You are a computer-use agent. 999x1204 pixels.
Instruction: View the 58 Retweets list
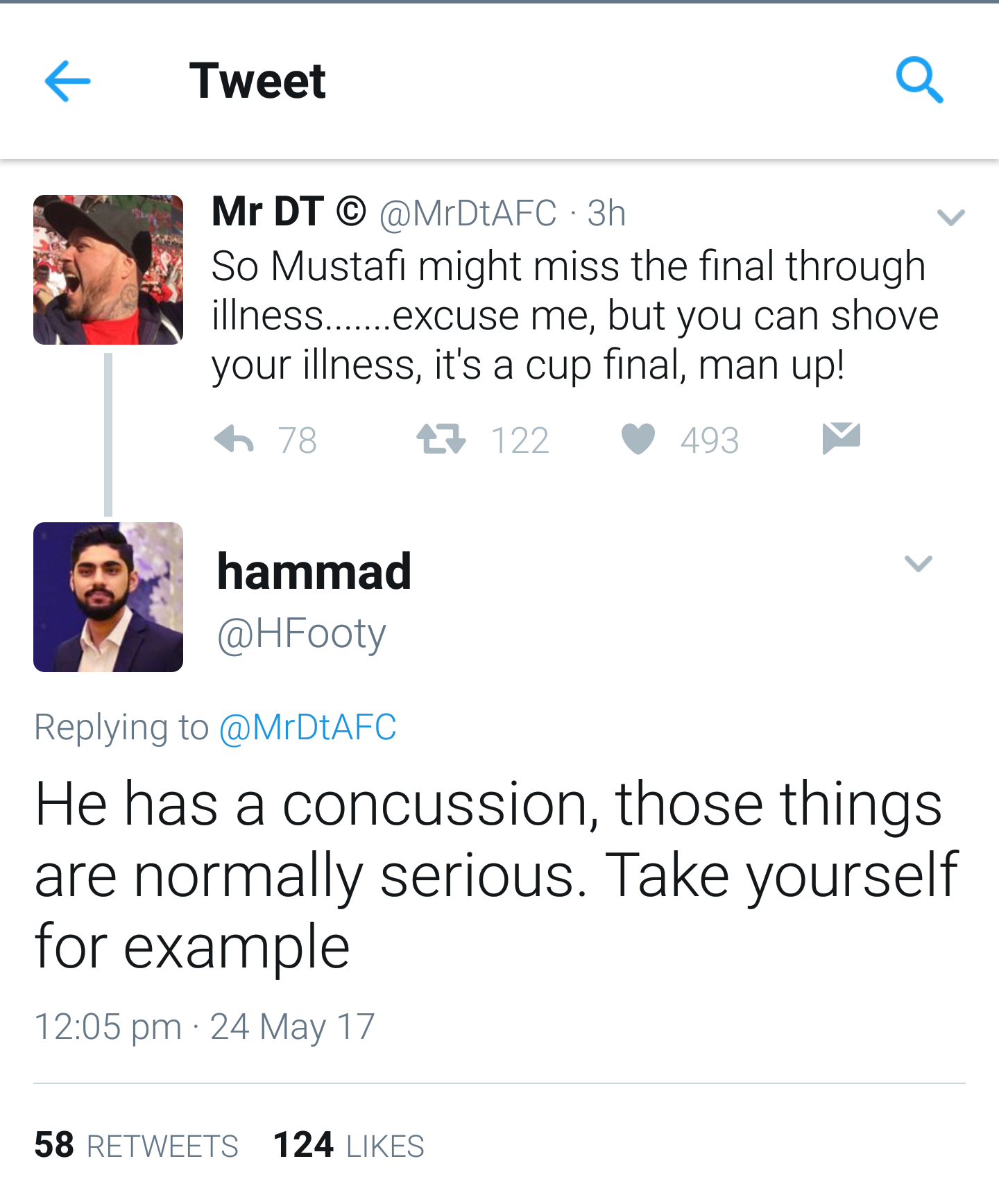click(136, 1145)
